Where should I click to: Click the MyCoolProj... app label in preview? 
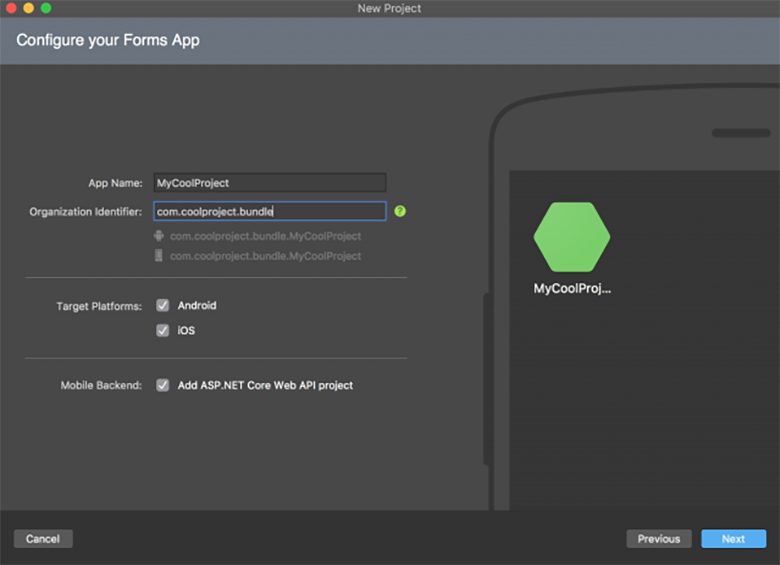coord(572,288)
